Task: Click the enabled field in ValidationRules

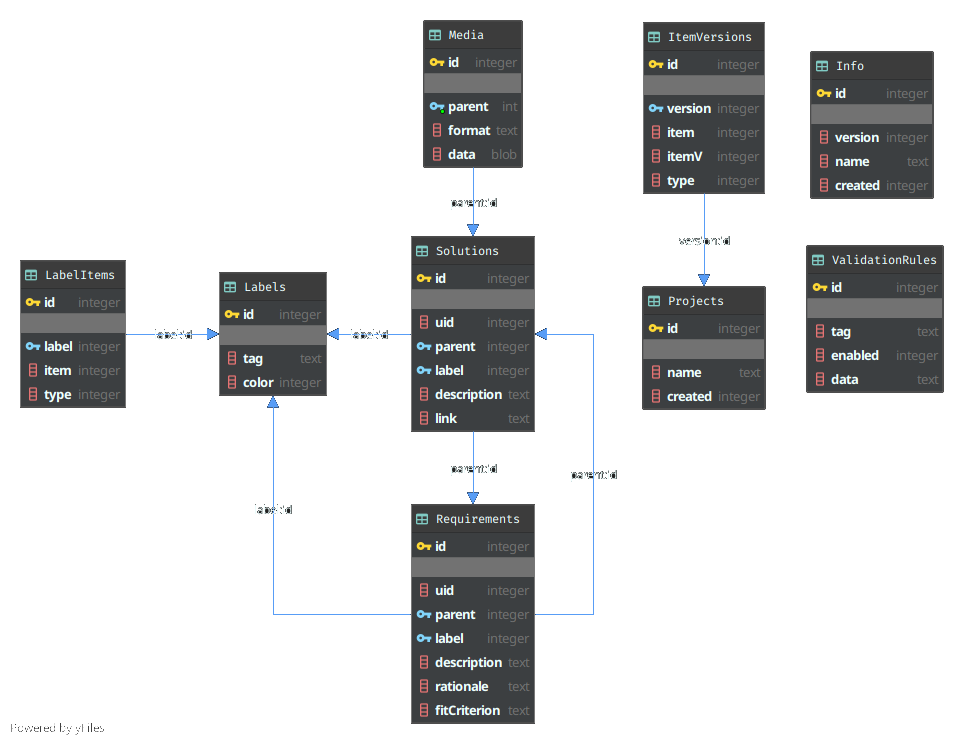Action: [856, 355]
